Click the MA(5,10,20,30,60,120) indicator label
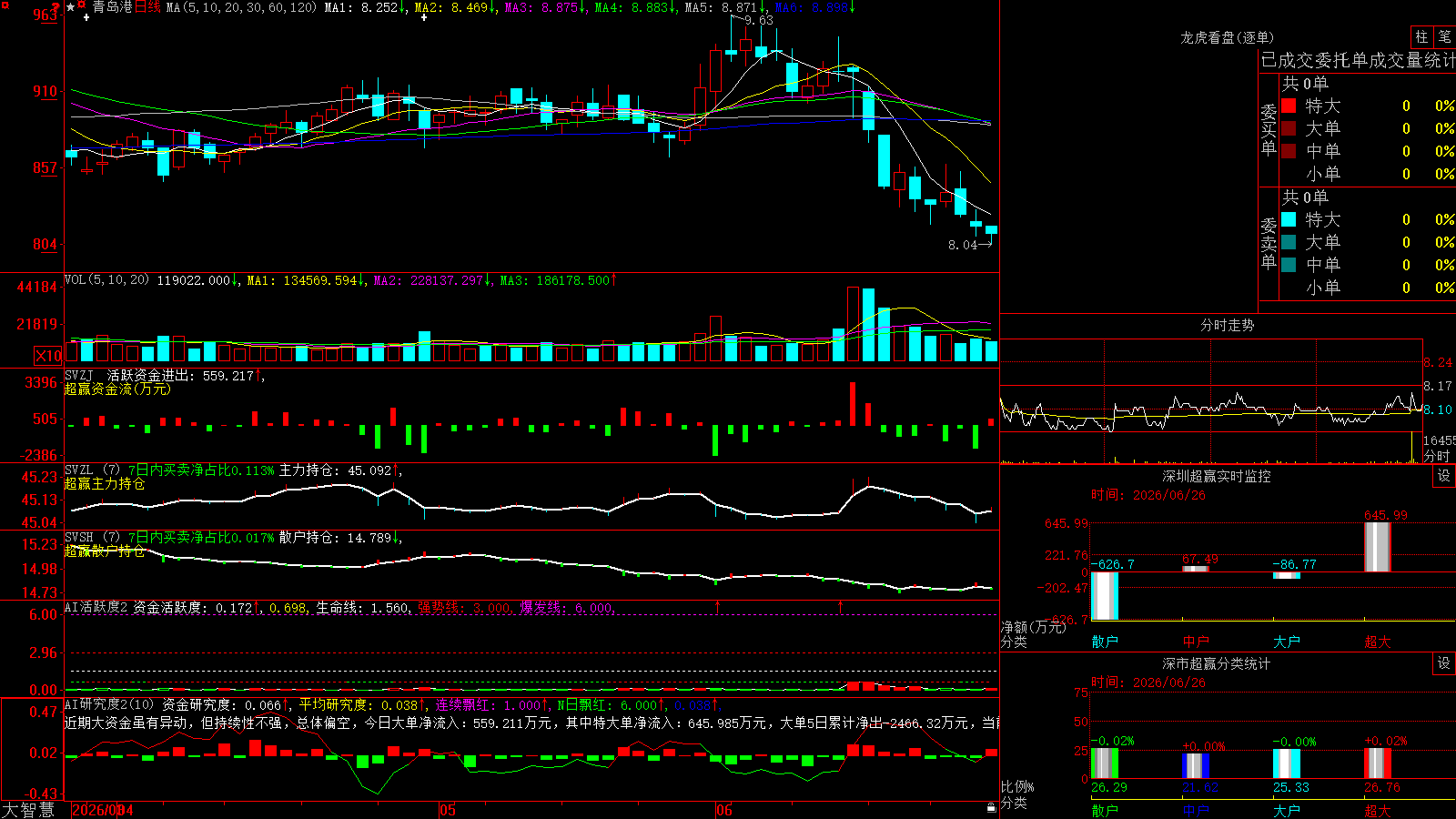1456x819 pixels. coord(241,7)
